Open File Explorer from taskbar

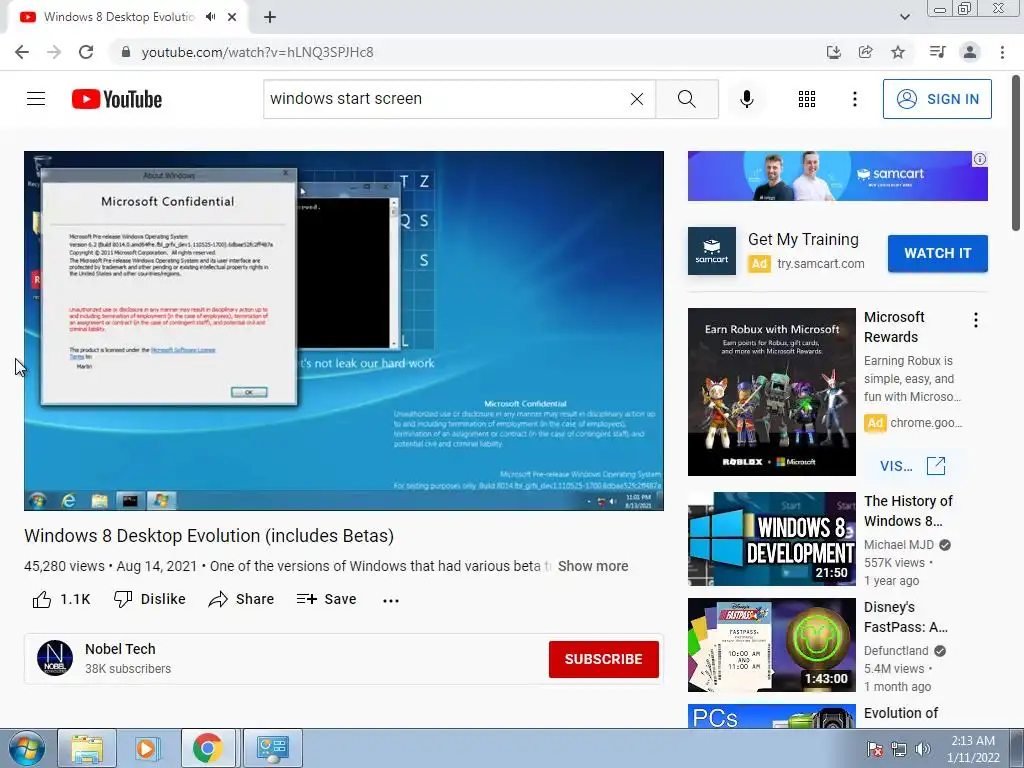pyautogui.click(x=87, y=748)
